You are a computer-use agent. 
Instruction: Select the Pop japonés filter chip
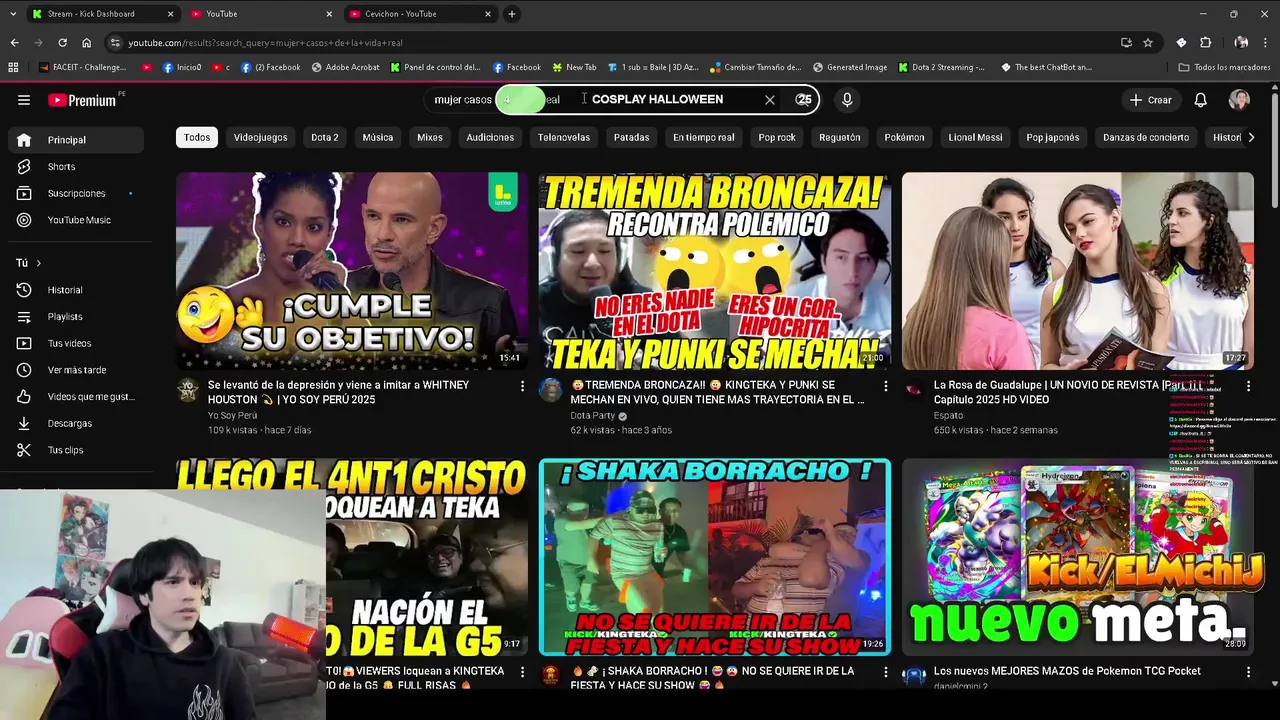pyautogui.click(x=1053, y=137)
